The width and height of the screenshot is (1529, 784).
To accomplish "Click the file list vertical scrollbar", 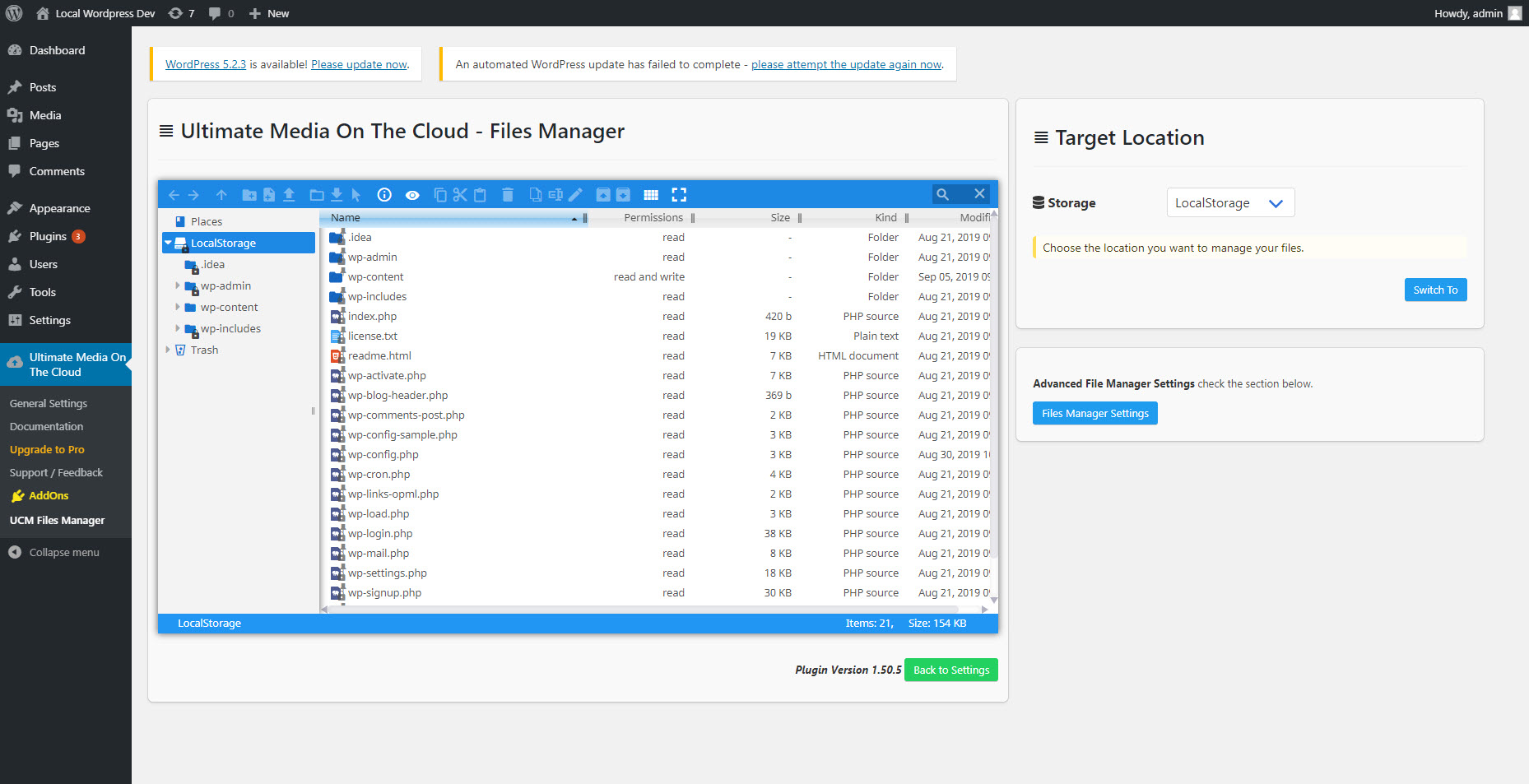I will [x=993, y=387].
